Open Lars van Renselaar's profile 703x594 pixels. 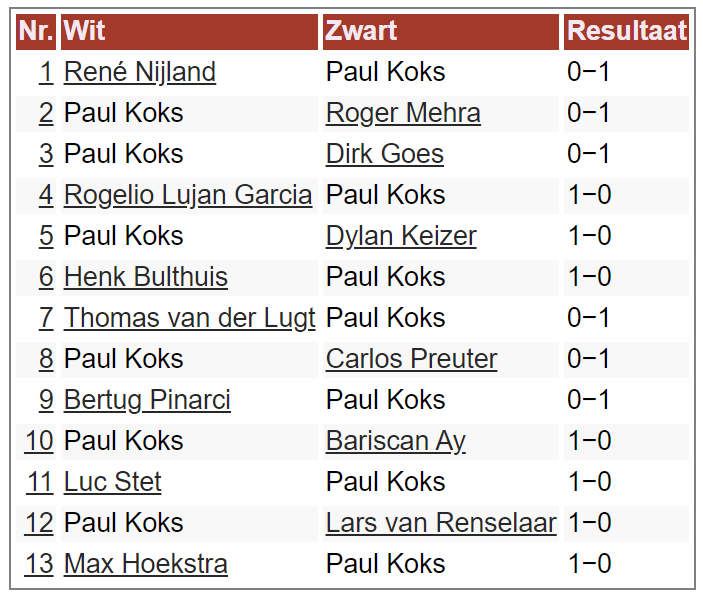pos(440,523)
